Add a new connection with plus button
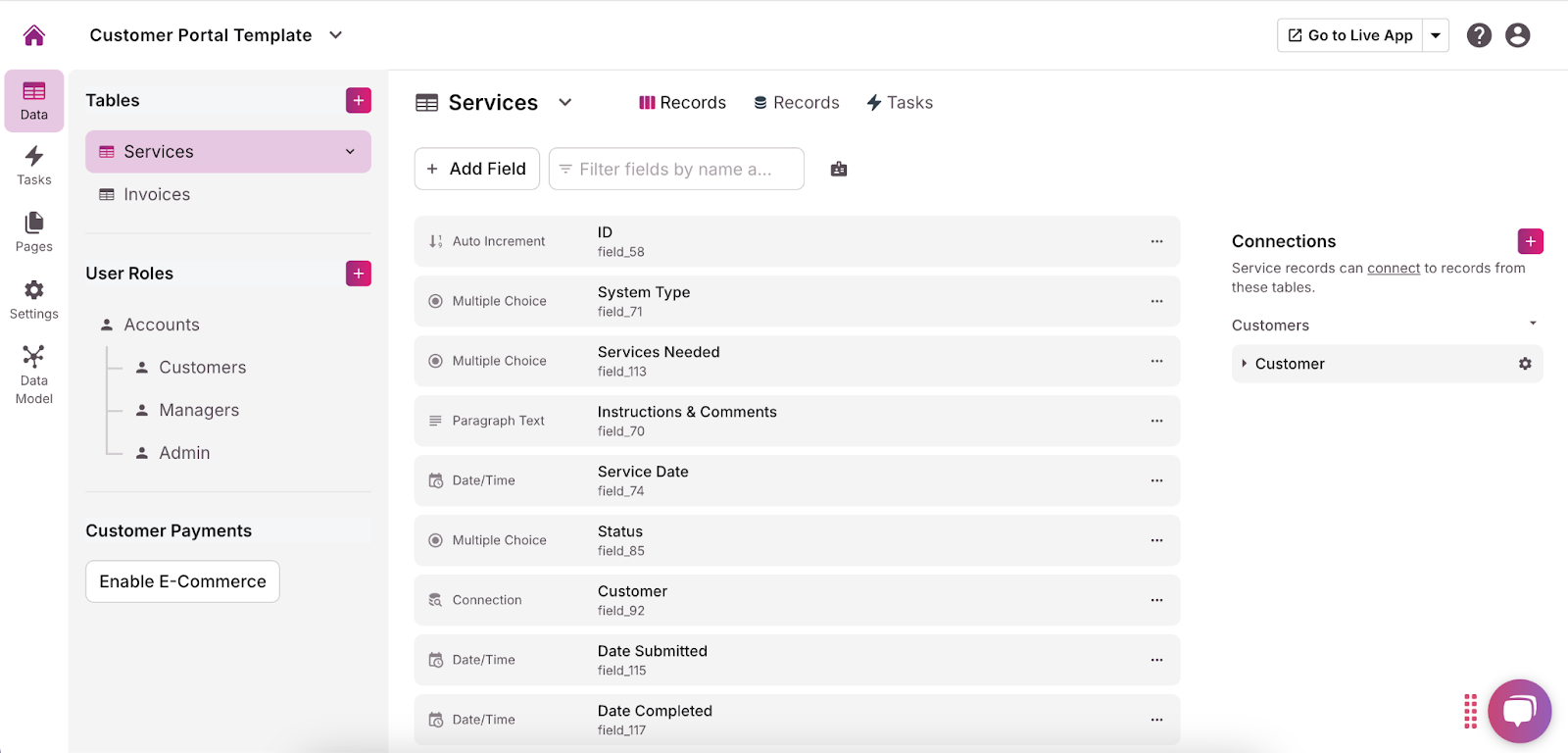The width and height of the screenshot is (1568, 753). (x=1530, y=241)
